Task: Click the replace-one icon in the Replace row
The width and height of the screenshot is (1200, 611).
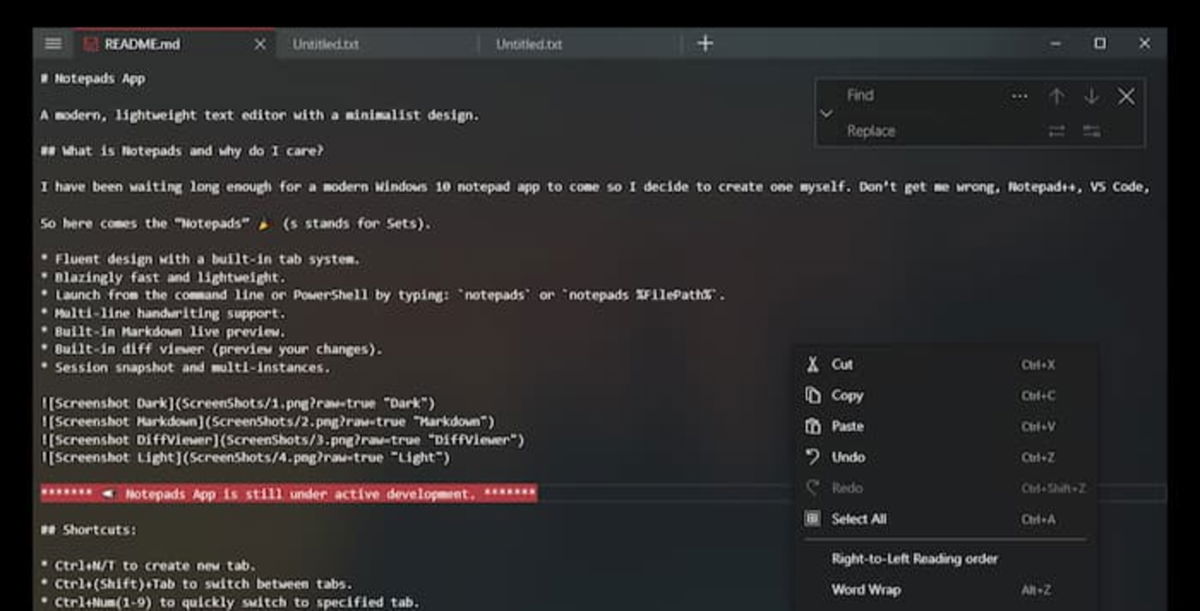Action: 1056,130
